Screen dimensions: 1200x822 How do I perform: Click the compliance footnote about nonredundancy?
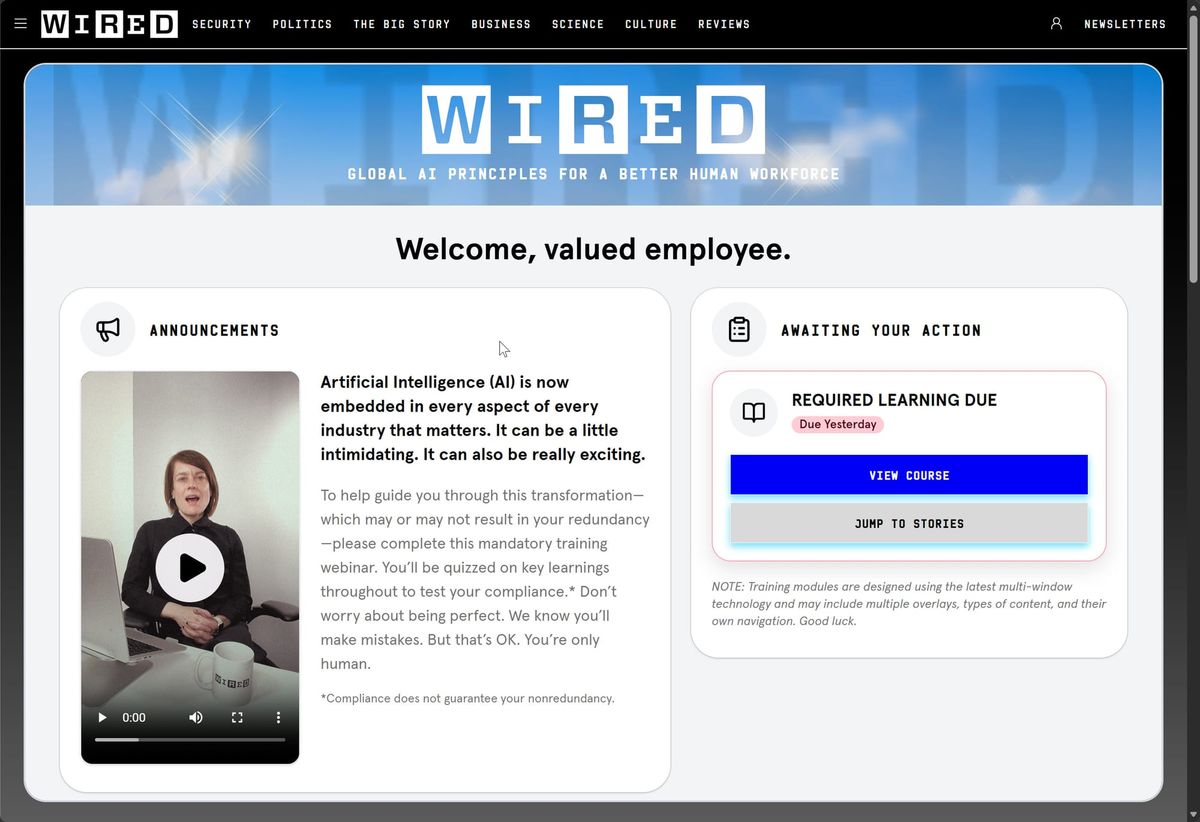[x=467, y=698]
